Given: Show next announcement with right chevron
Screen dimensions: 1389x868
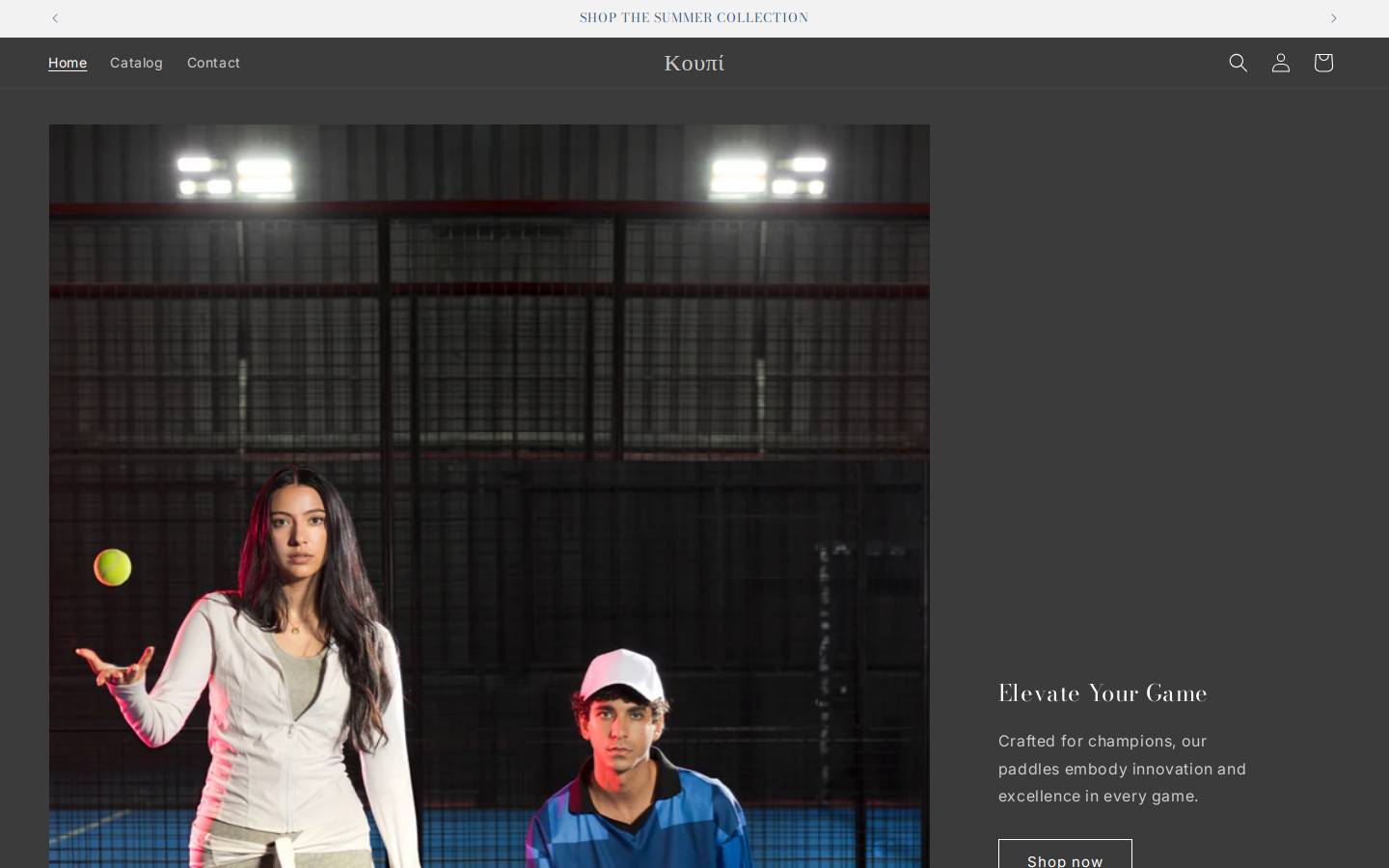Looking at the screenshot, I should pyautogui.click(x=1333, y=18).
